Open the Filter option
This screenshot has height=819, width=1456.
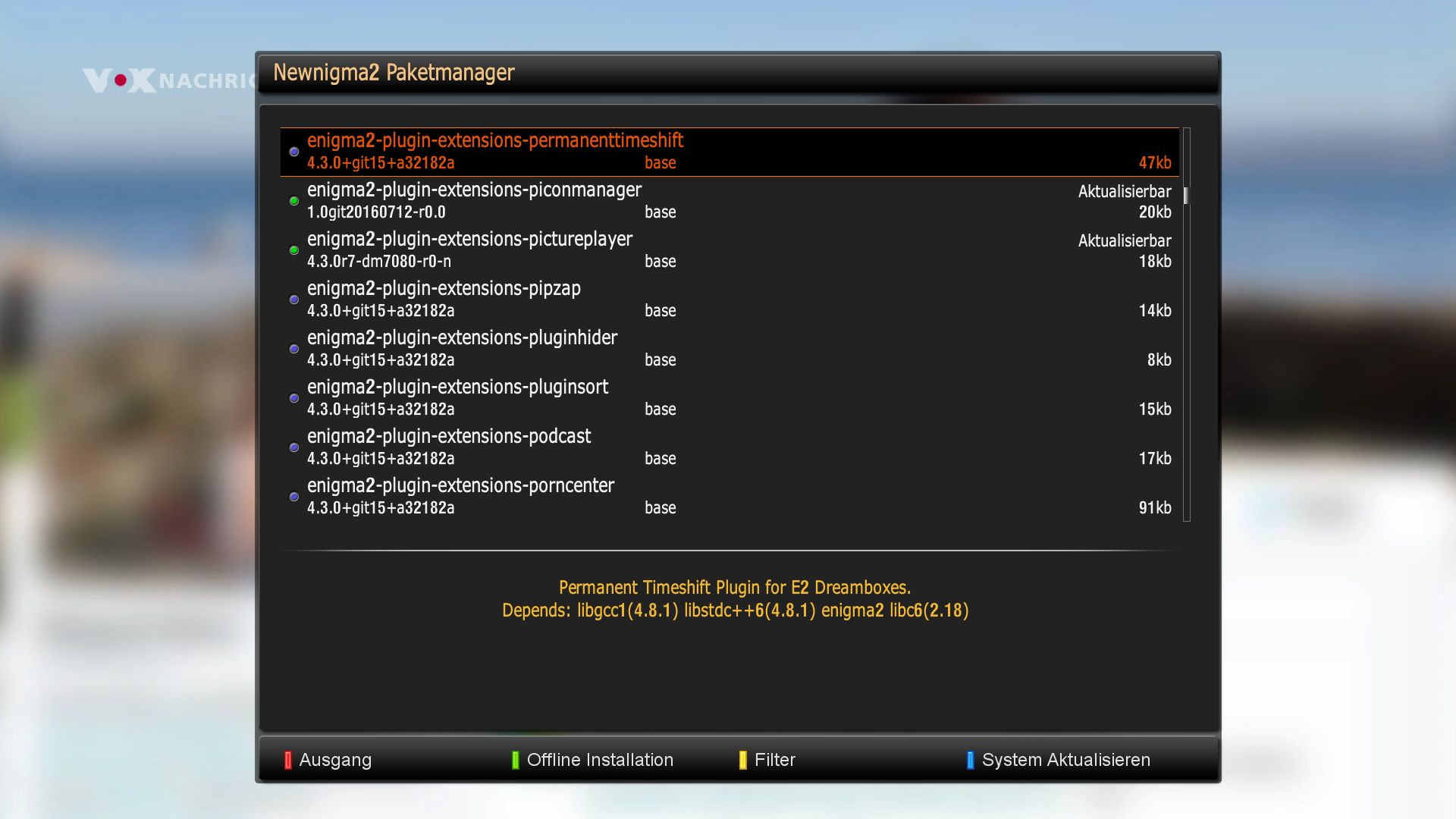(x=775, y=760)
